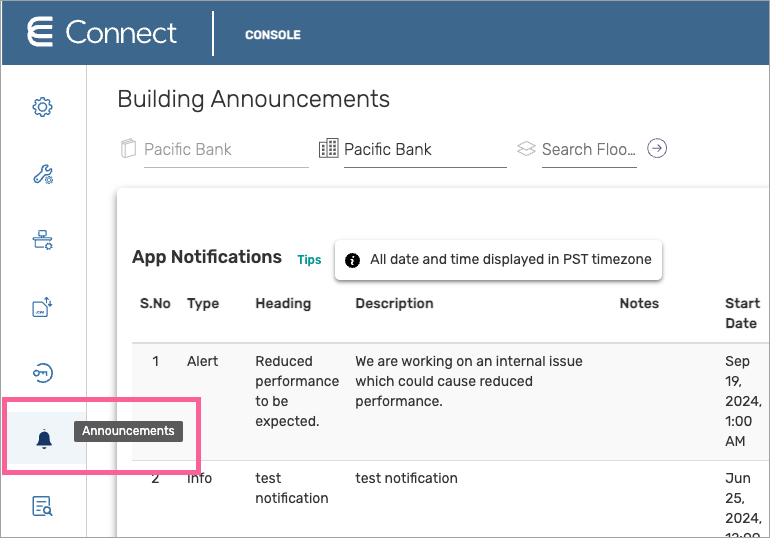This screenshot has width=770, height=538.
Task: Click the App Notifications section title
Action: 207,257
